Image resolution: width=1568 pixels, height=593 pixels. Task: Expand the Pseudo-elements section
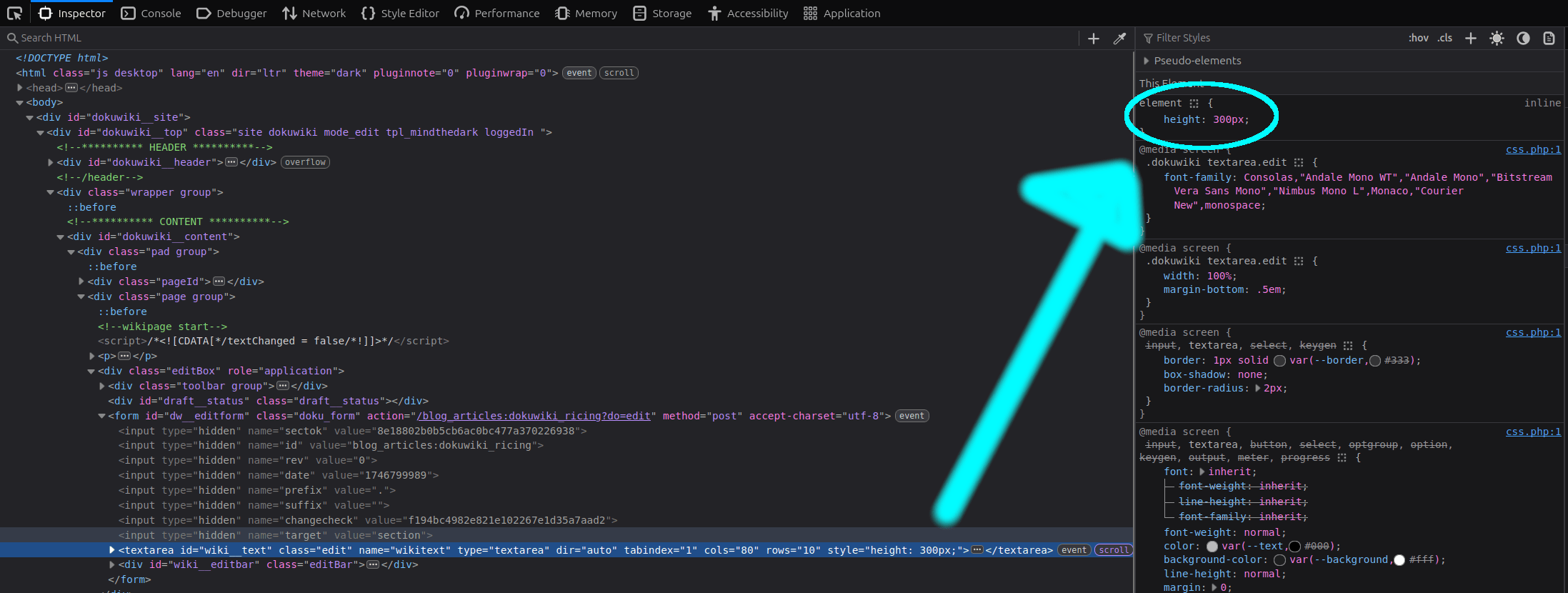[x=1147, y=61]
